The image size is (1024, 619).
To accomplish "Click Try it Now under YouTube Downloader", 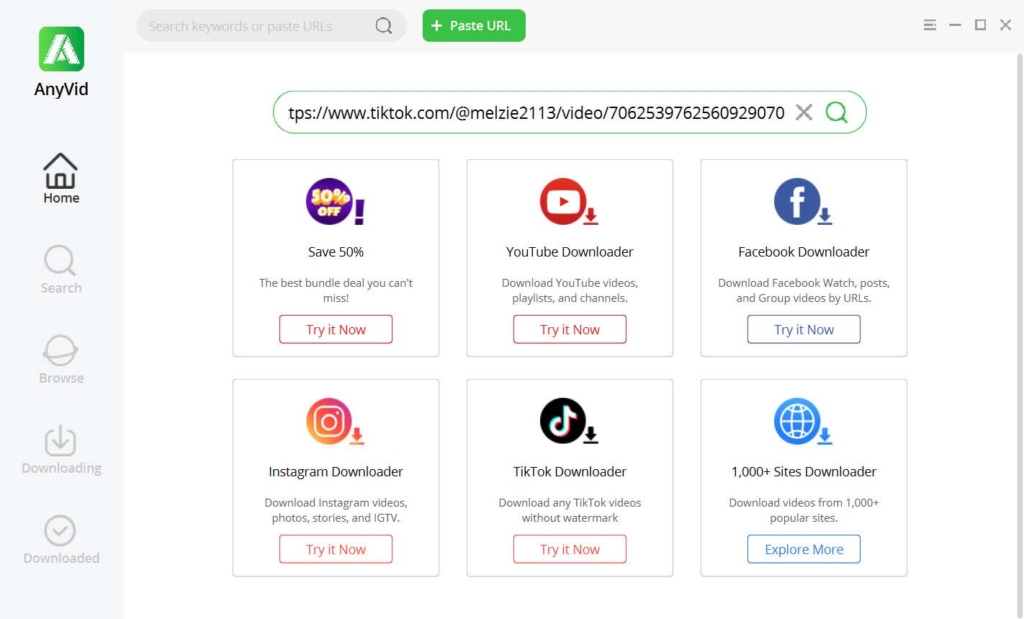I will 569,329.
